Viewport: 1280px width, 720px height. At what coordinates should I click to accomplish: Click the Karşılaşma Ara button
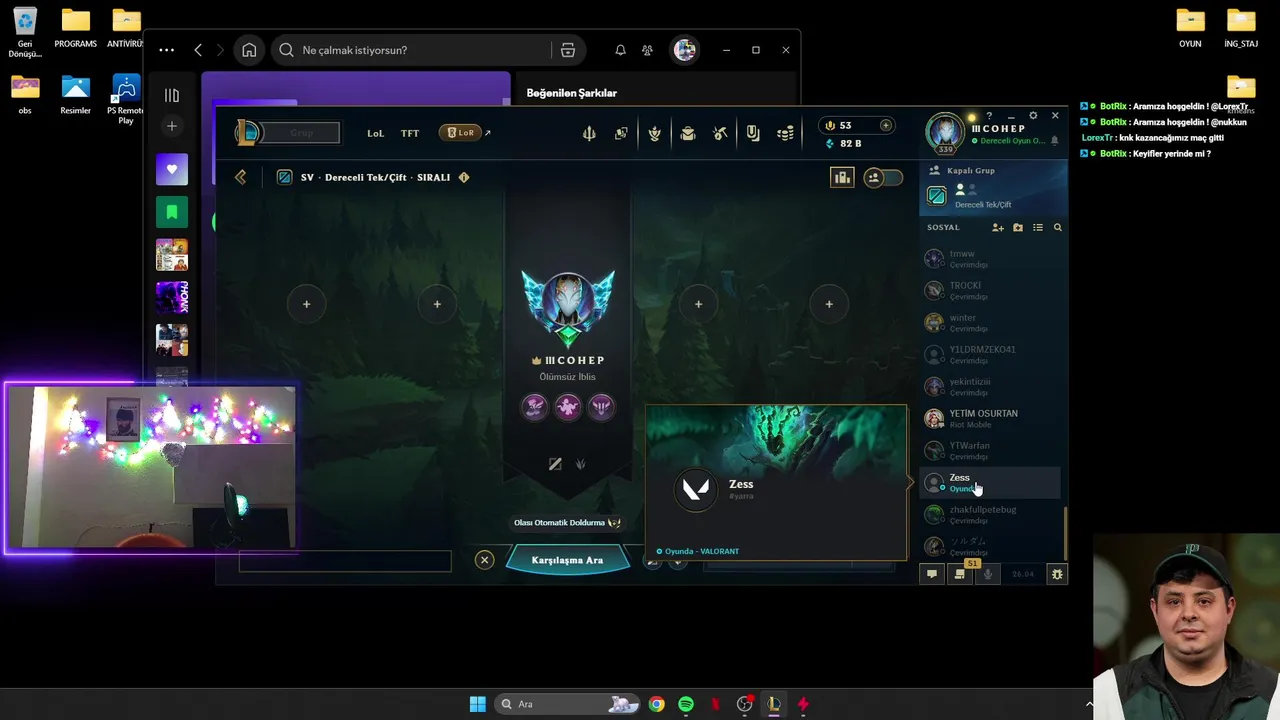coord(567,560)
